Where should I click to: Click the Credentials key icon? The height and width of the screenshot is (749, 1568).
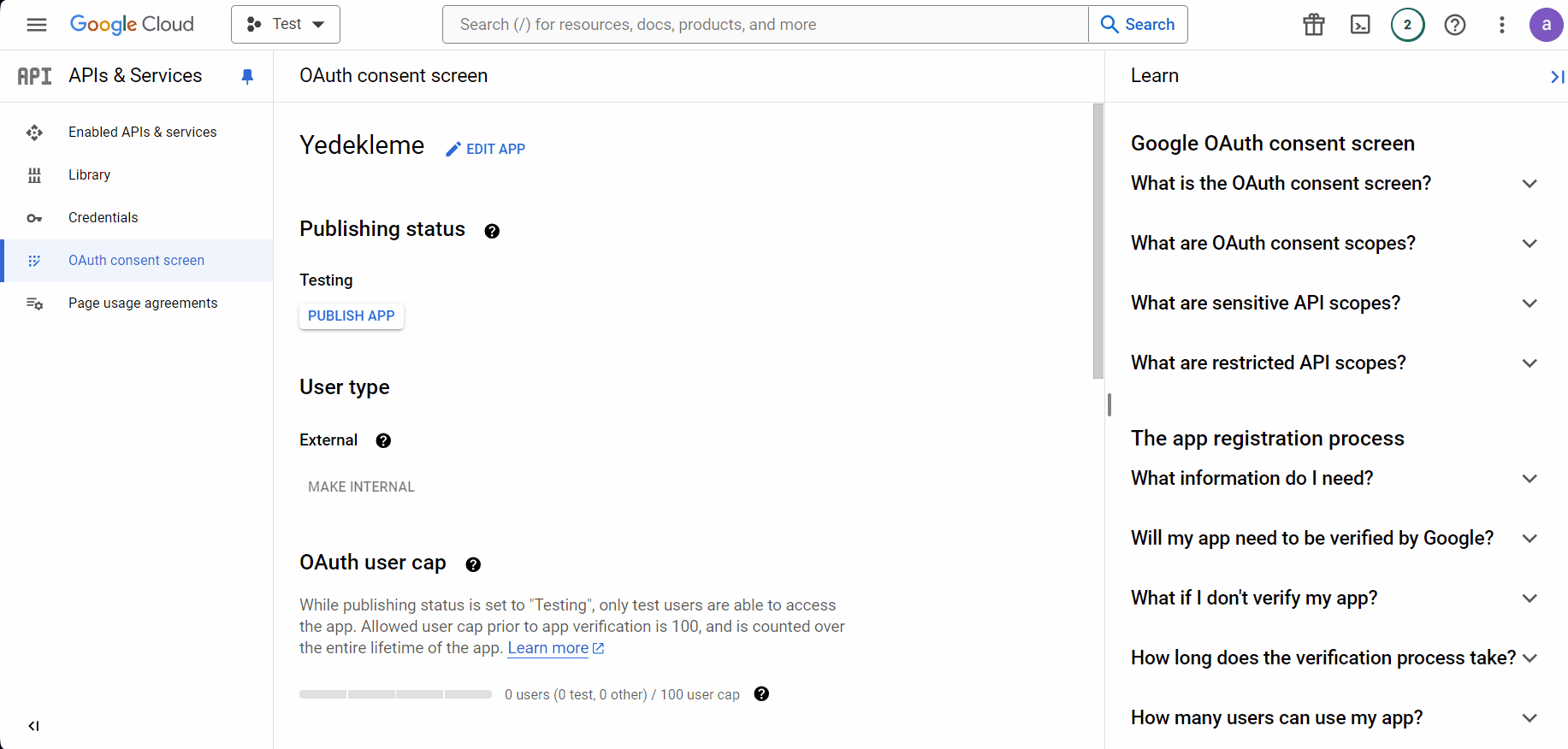point(34,218)
